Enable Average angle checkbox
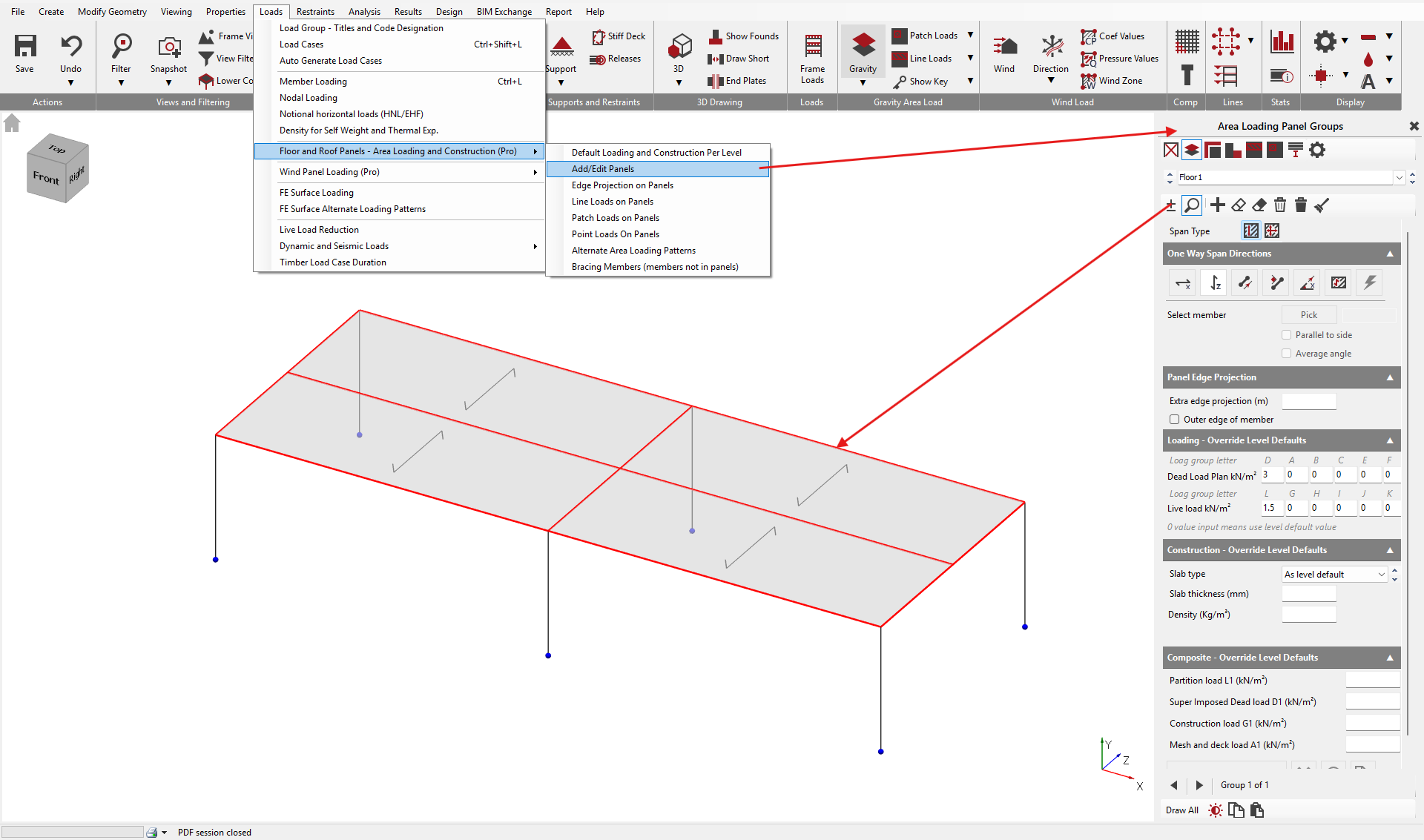 (1287, 354)
